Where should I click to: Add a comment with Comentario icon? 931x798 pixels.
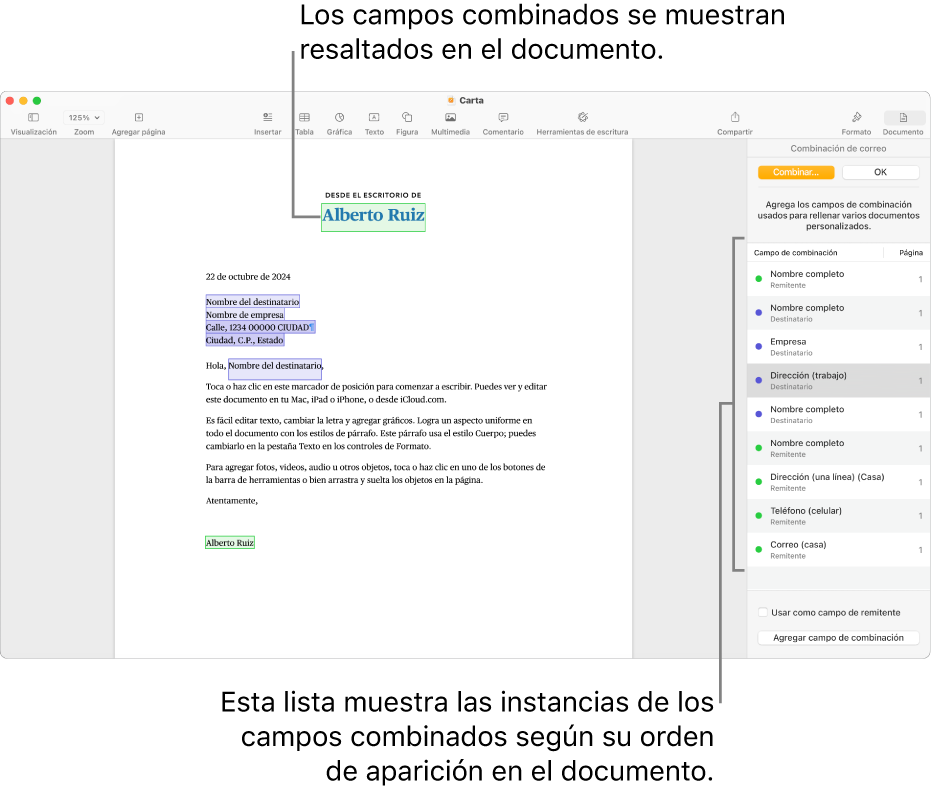tap(503, 118)
